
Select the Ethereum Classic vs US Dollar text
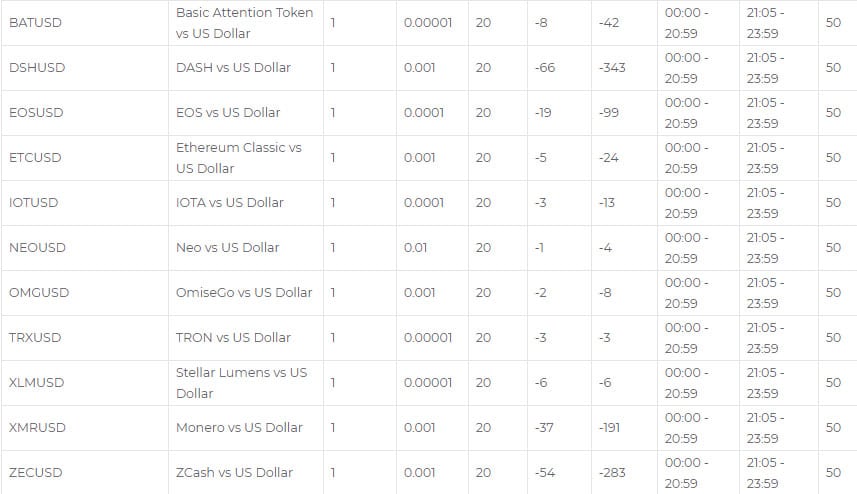(238, 157)
